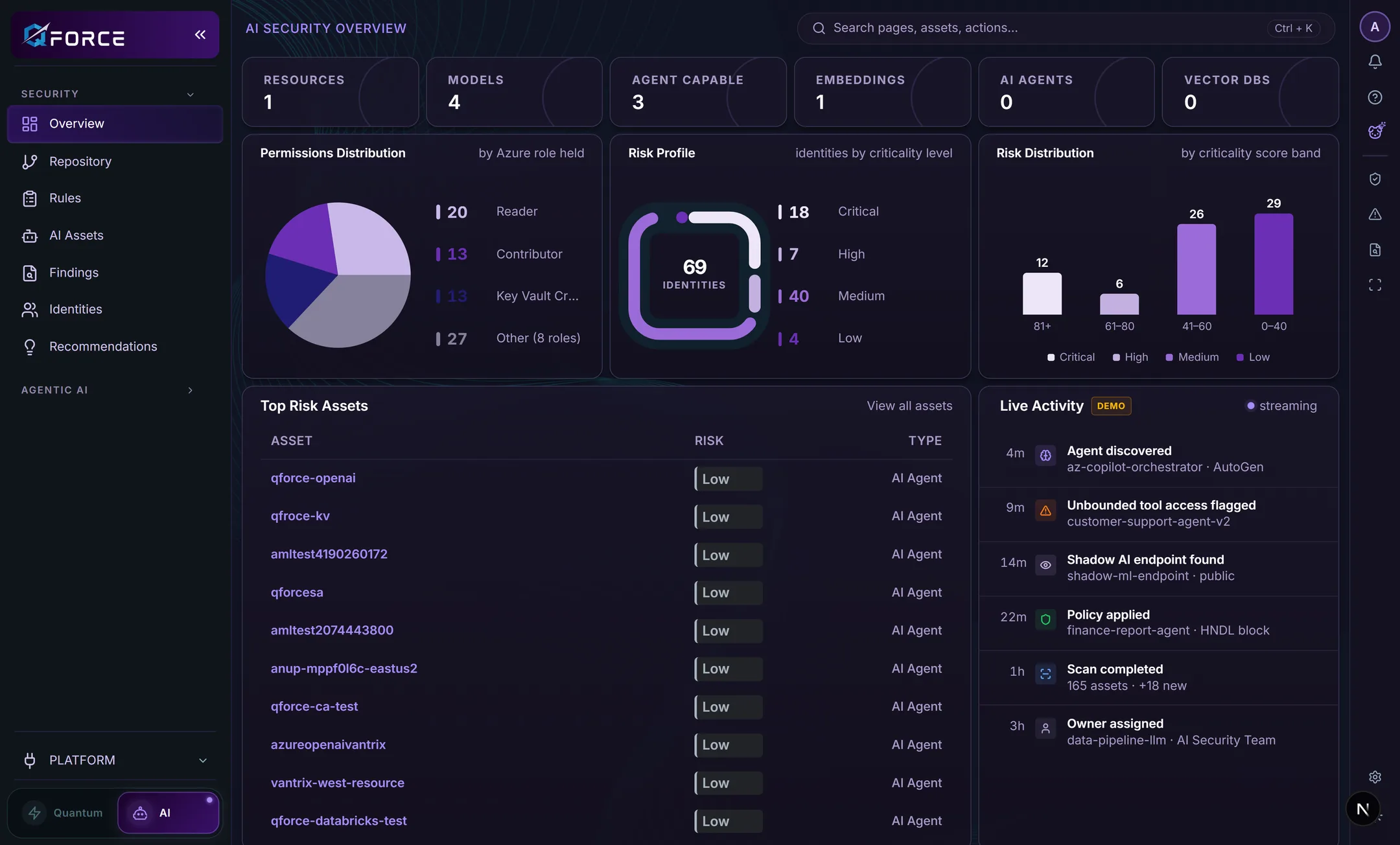The width and height of the screenshot is (1400, 845).
Task: Open the shield icon in the right rail
Action: [1375, 179]
